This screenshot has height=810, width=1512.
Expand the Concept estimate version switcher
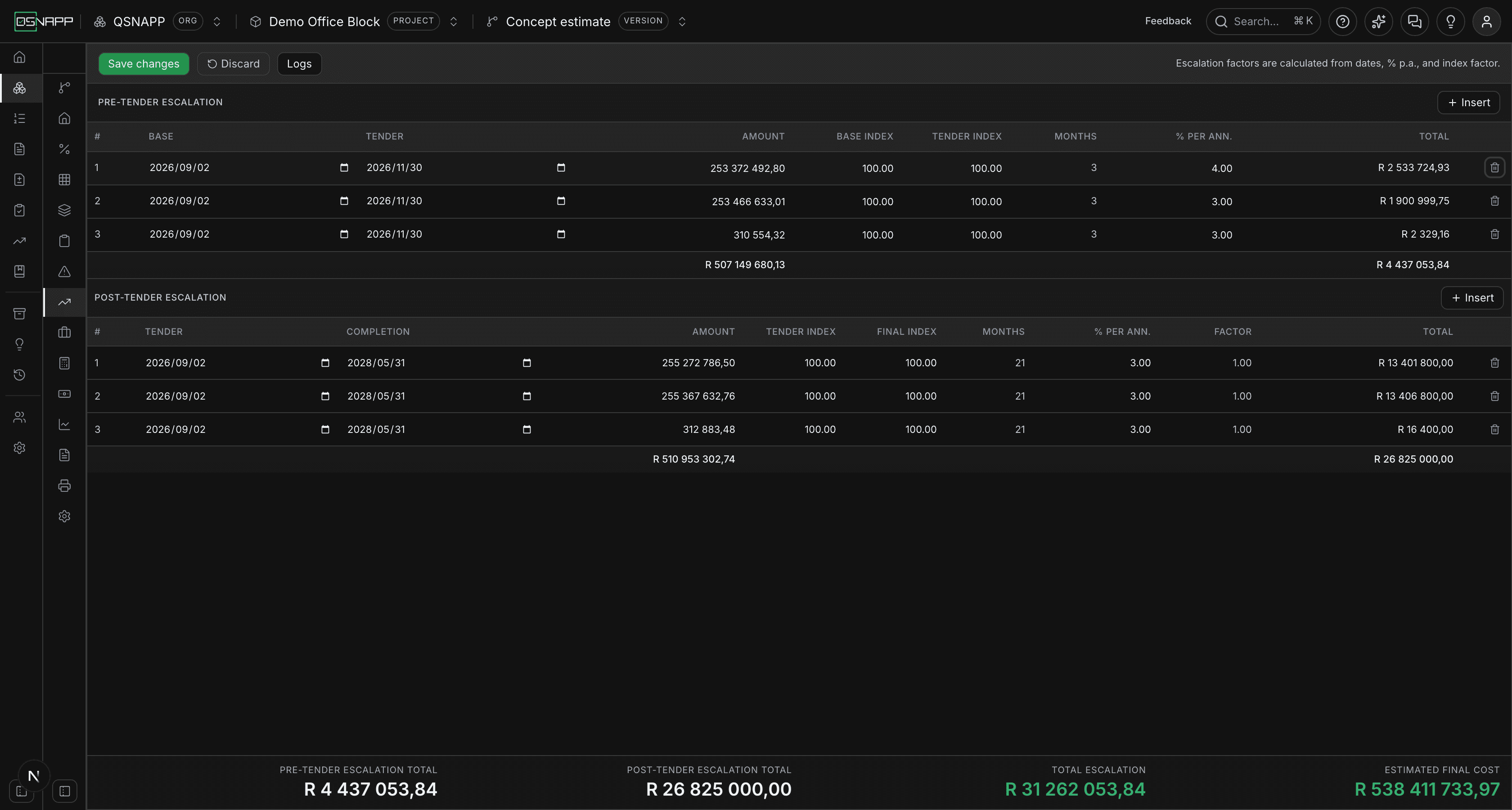682,22
